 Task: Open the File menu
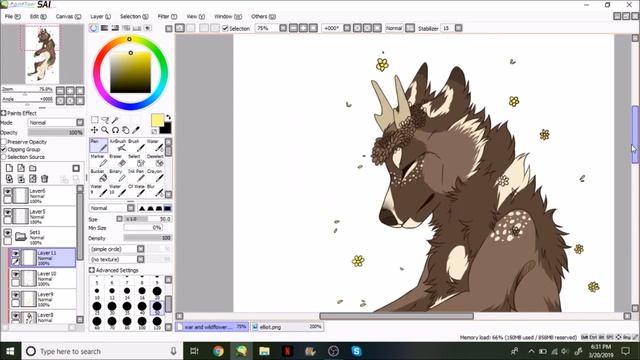(x=12, y=16)
